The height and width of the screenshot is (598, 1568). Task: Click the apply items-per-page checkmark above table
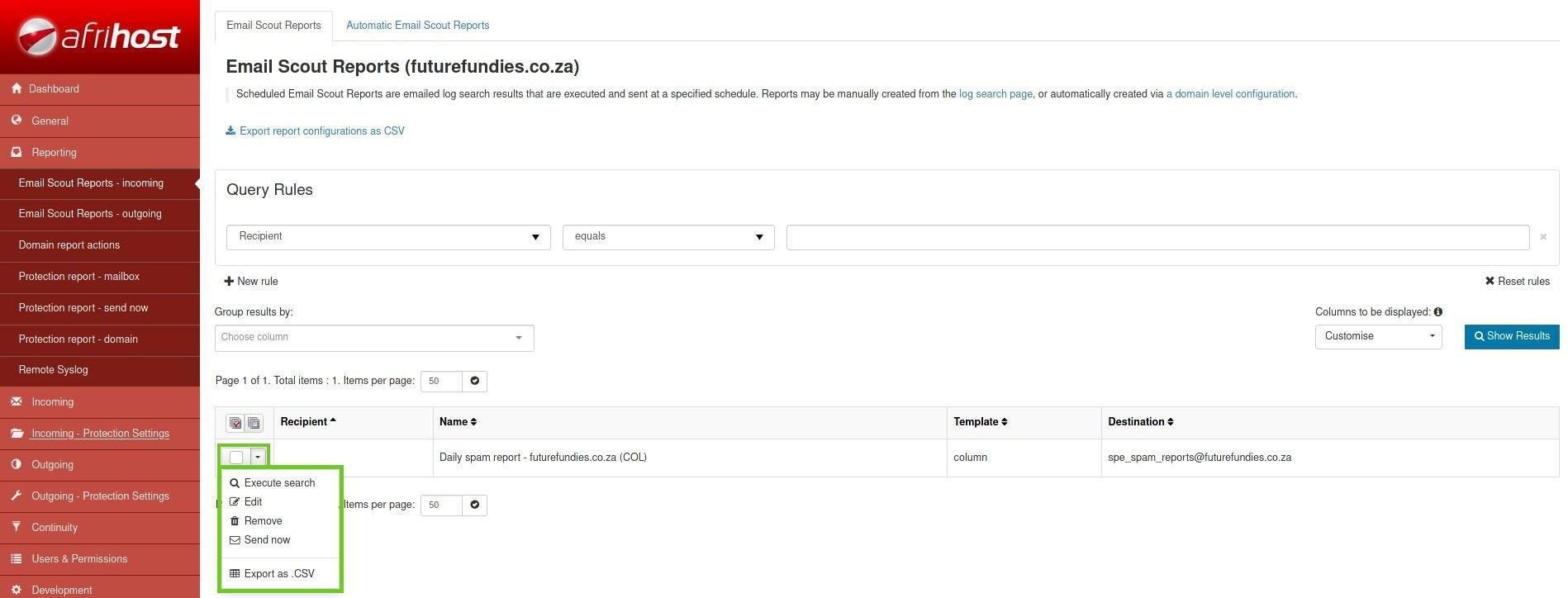click(x=474, y=381)
